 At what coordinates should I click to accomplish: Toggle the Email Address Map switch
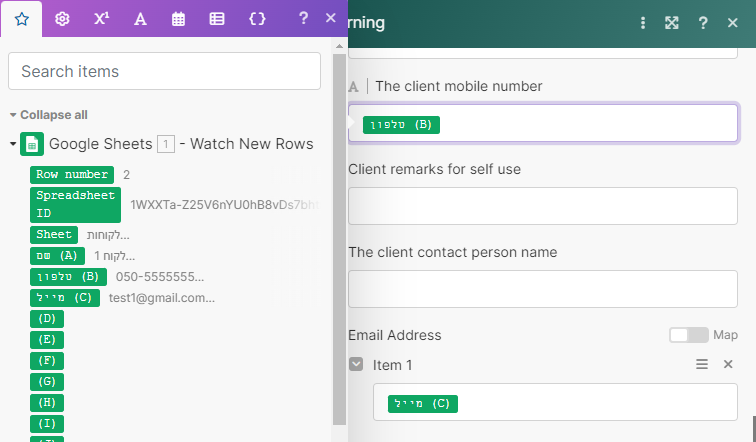[688, 335]
